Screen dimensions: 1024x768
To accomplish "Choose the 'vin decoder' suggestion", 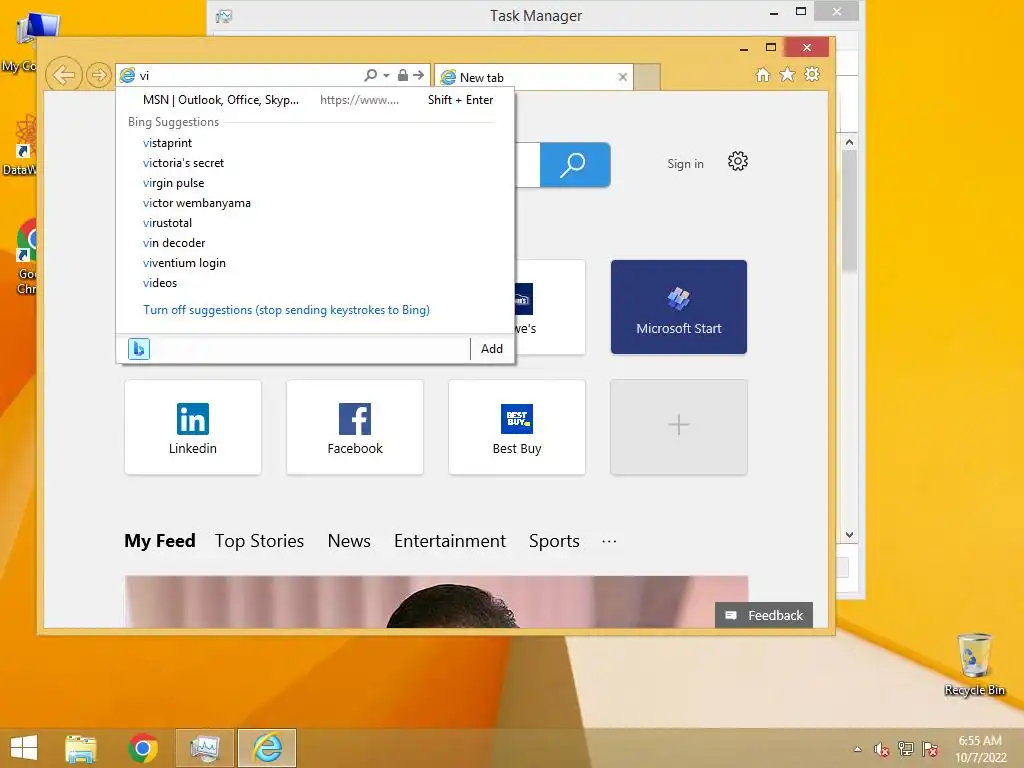I will (174, 243).
